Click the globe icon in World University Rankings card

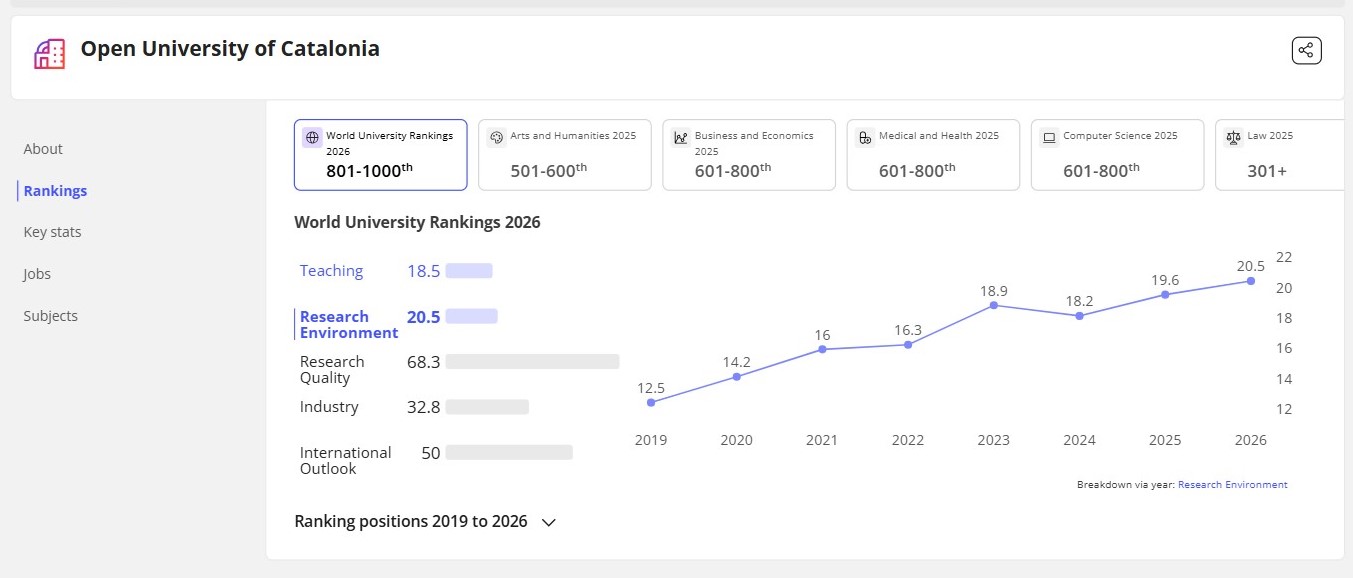click(312, 138)
